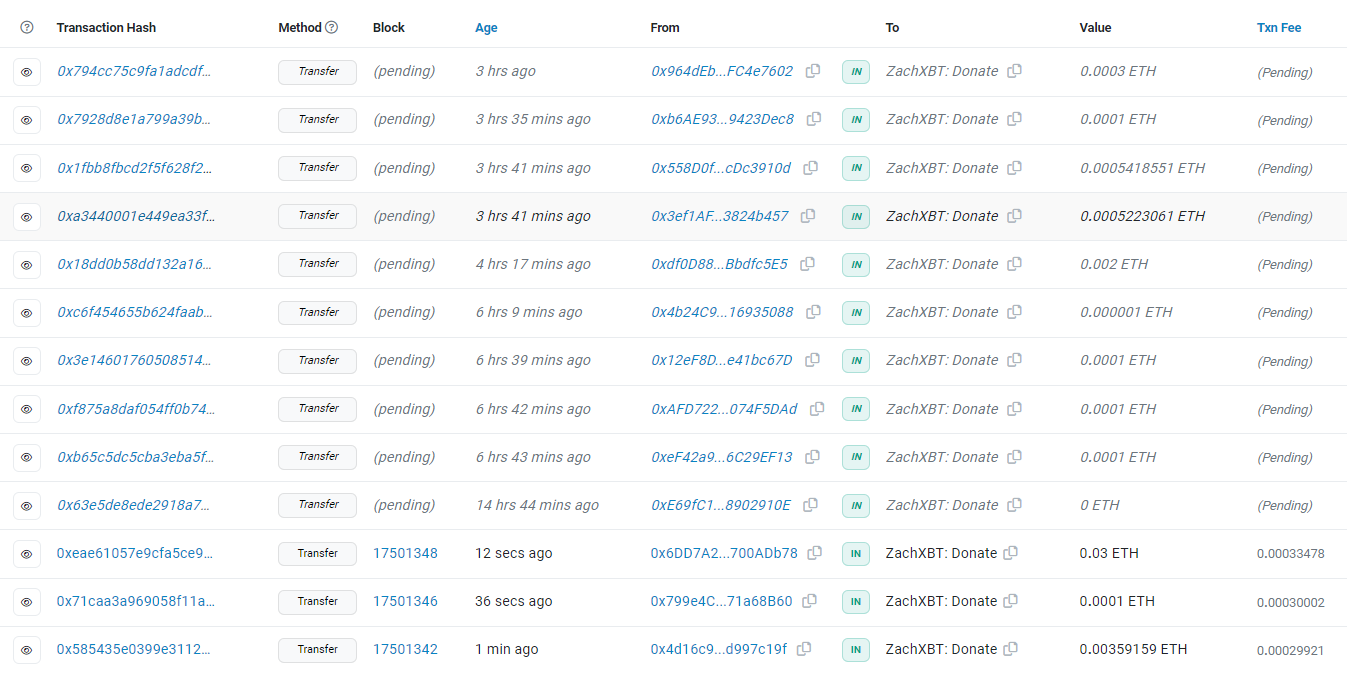Click age text 14 hrs 44 mins ago
Viewport: 1347px width, 673px height.
[537, 505]
